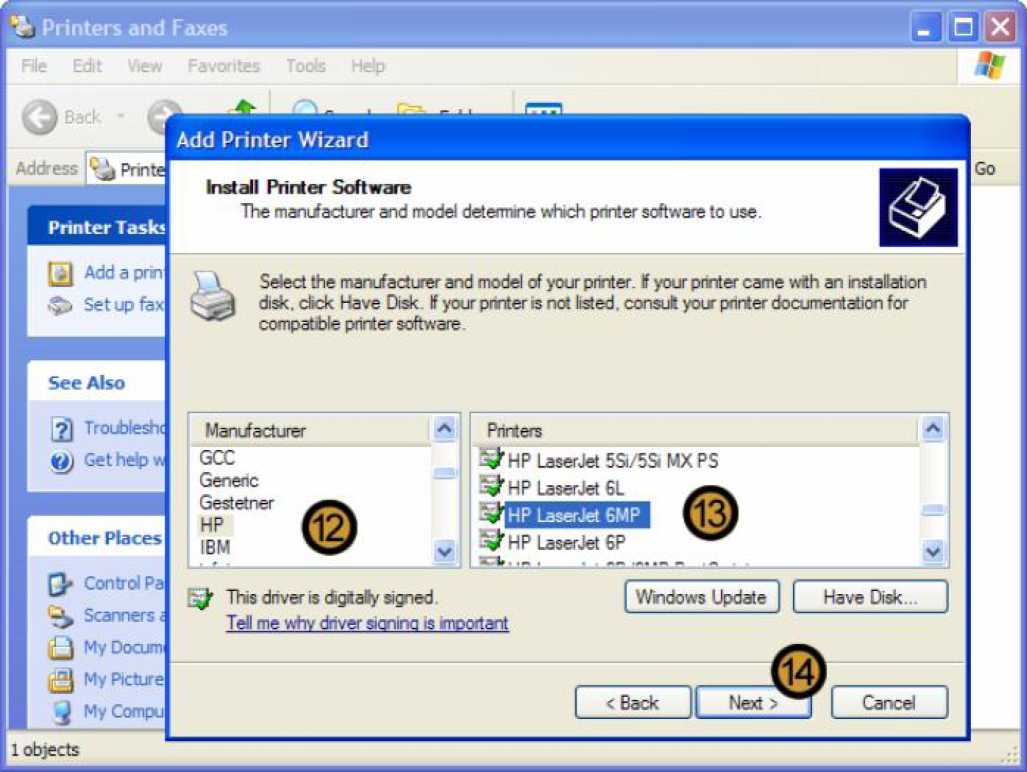1027x772 pixels.
Task: Click Printers list scrollbar thumb
Action: 933,510
